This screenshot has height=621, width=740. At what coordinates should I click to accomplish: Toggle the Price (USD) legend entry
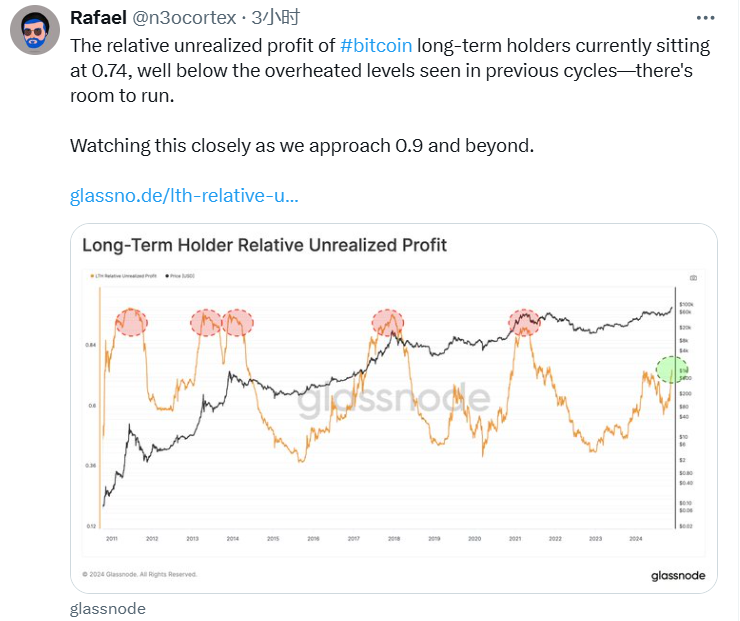(x=184, y=276)
